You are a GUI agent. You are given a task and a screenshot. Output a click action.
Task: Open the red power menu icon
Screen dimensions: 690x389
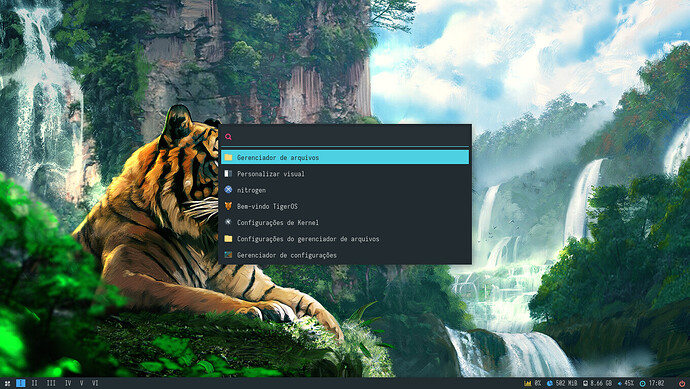682,384
